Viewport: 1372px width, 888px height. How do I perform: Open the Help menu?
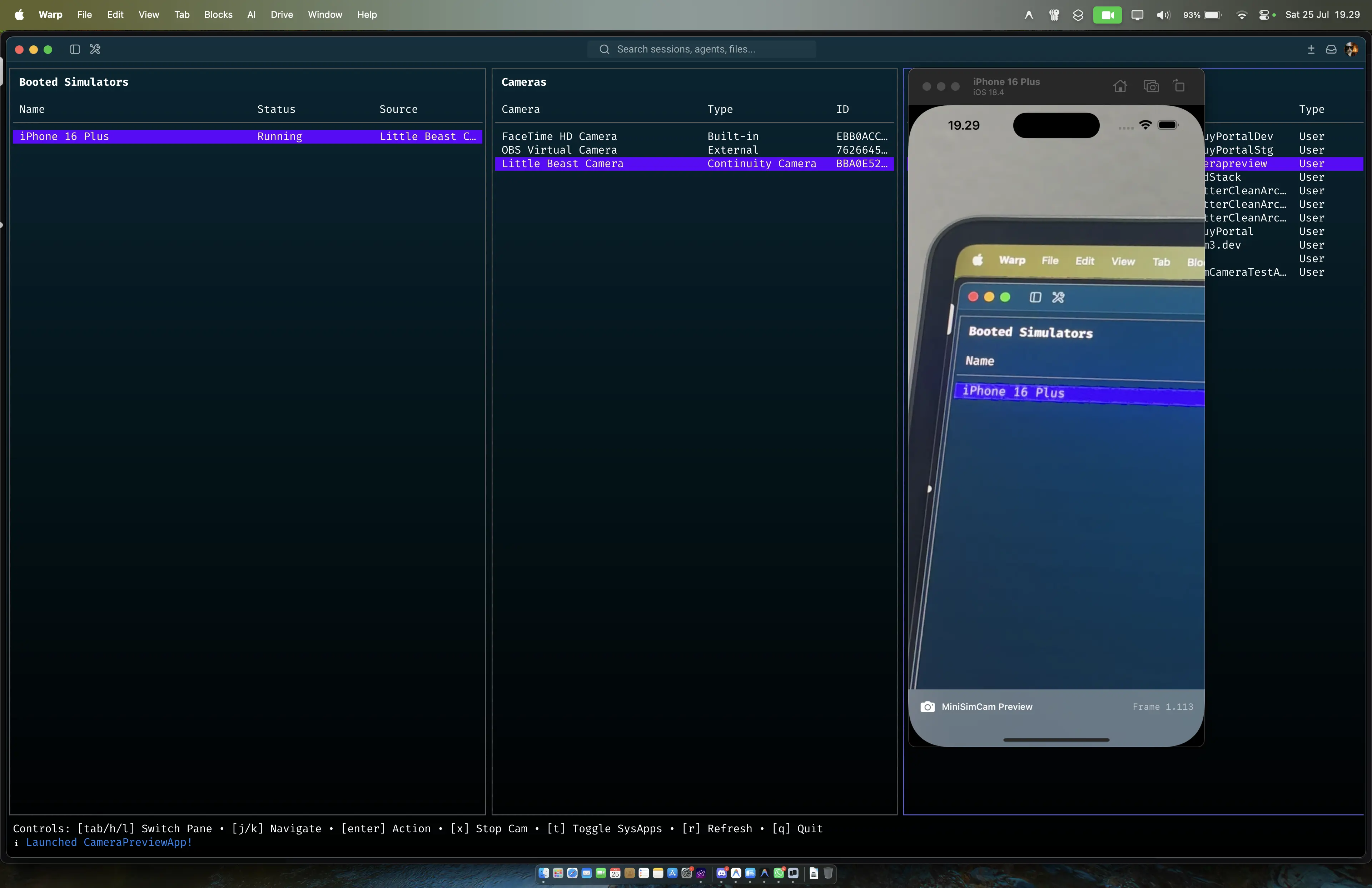(367, 14)
